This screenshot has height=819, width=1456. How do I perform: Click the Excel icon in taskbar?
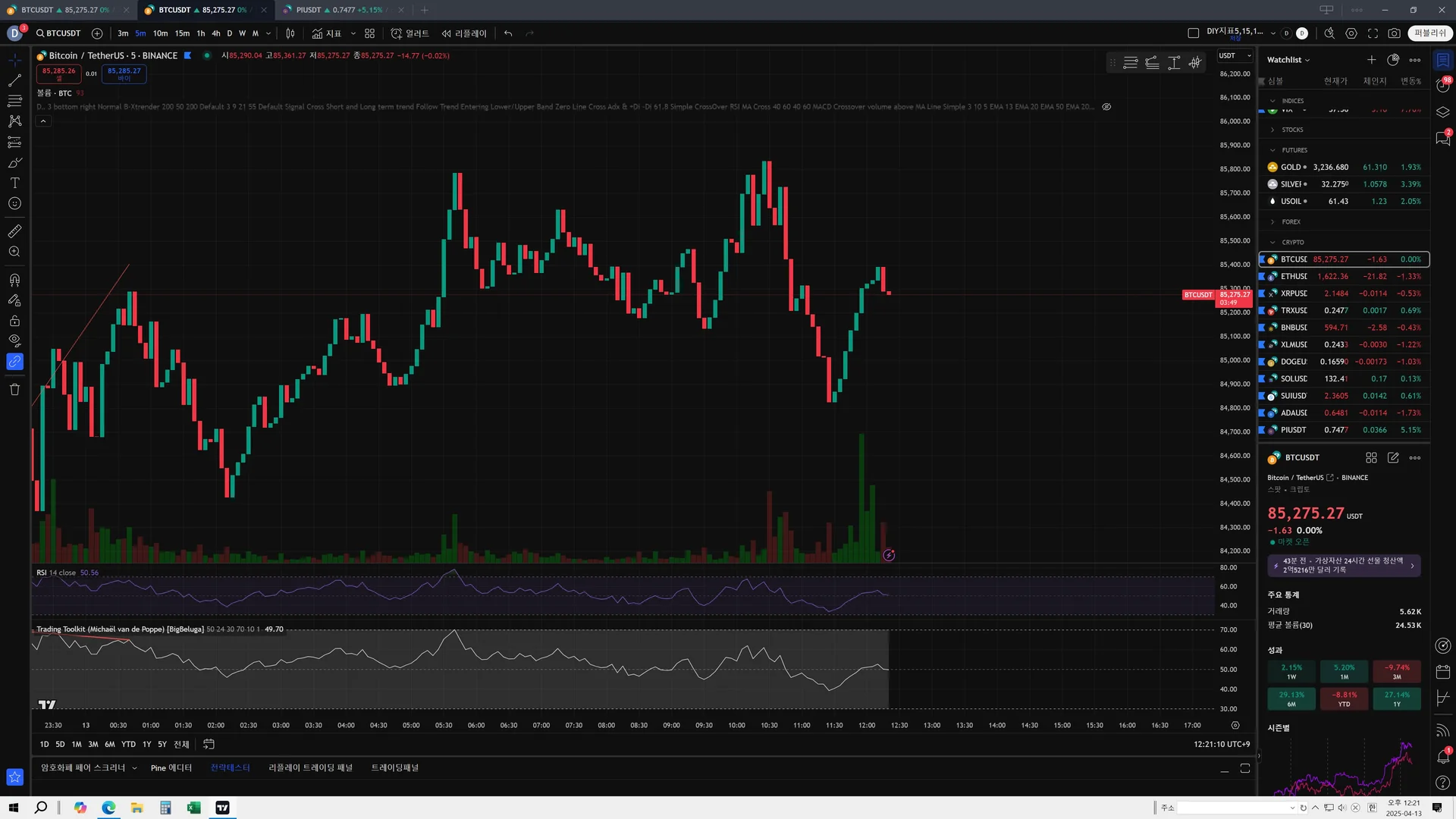pos(193,808)
